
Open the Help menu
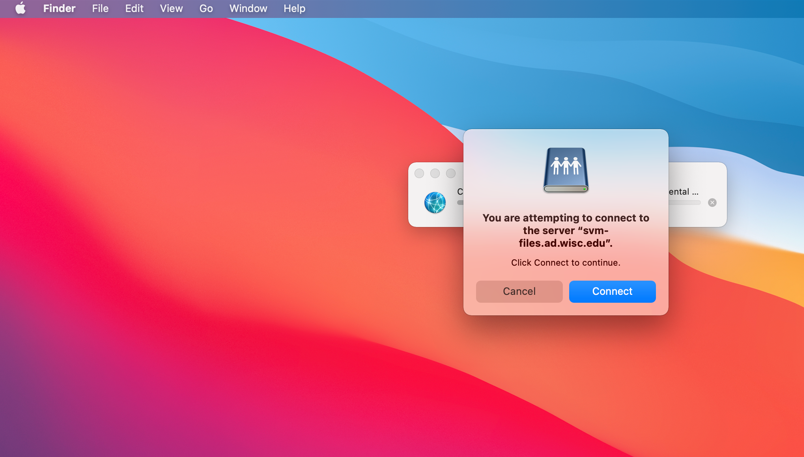click(x=294, y=9)
